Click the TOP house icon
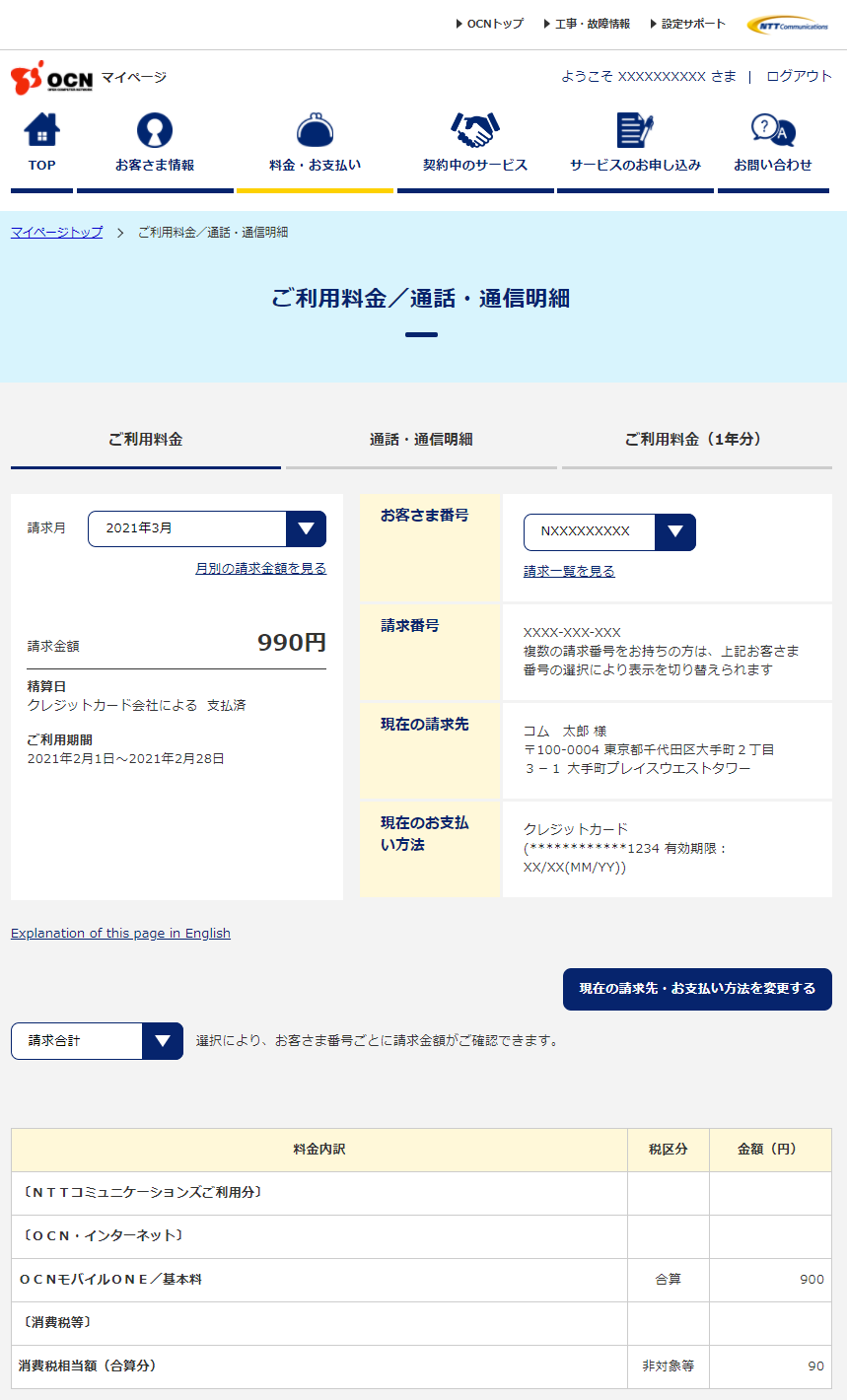The height and width of the screenshot is (1400, 847). click(x=41, y=130)
